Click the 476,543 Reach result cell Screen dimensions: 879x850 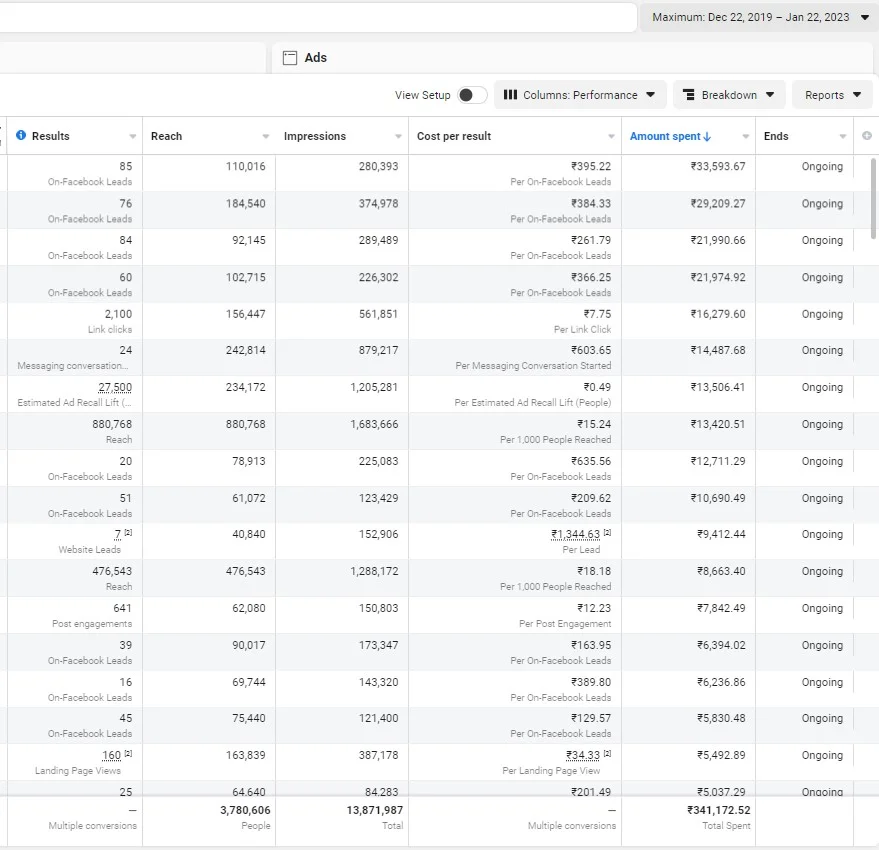112,571
